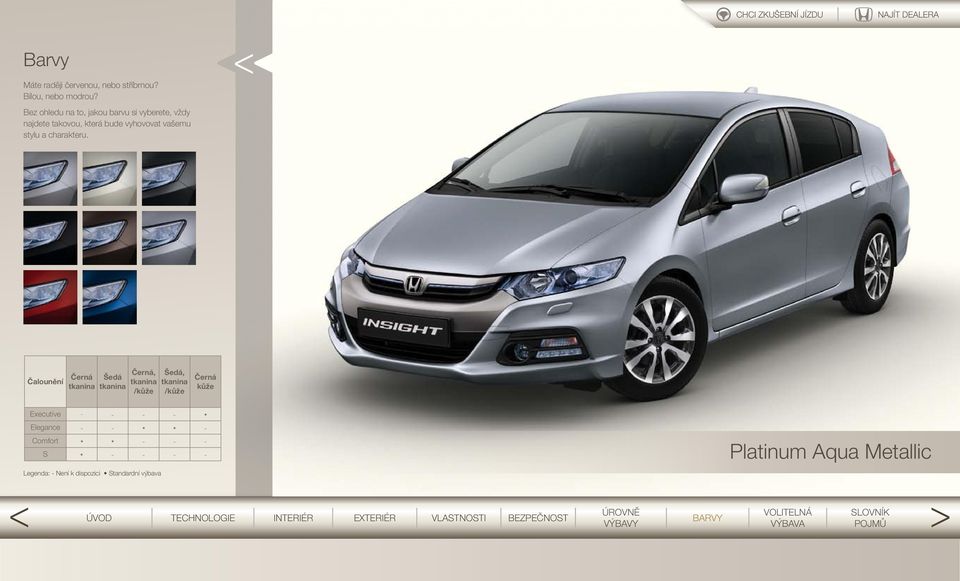
Task: Open the BEZPEČNOST tab
Action: [538, 518]
